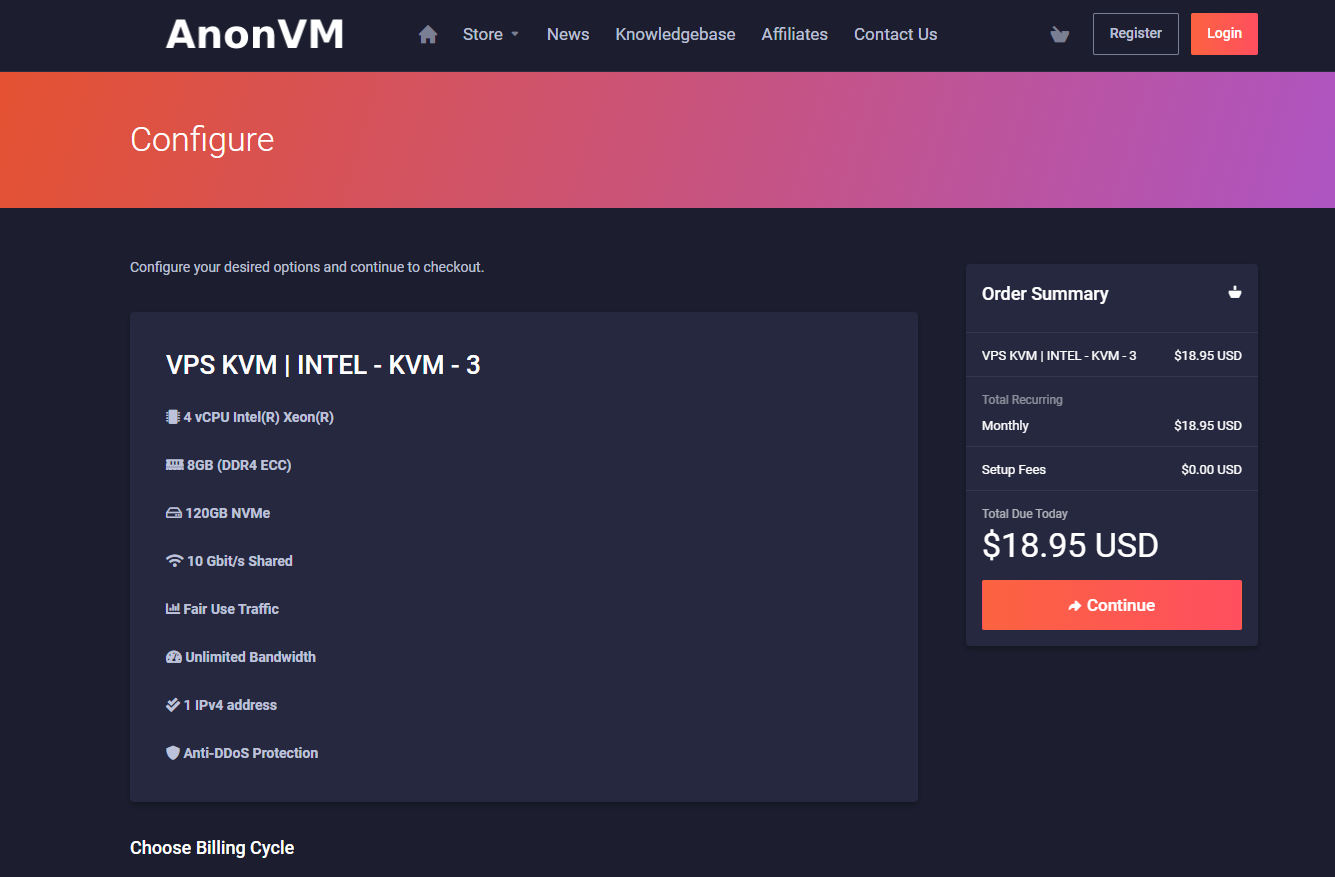Expand the Store dropdown menu

coord(484,34)
